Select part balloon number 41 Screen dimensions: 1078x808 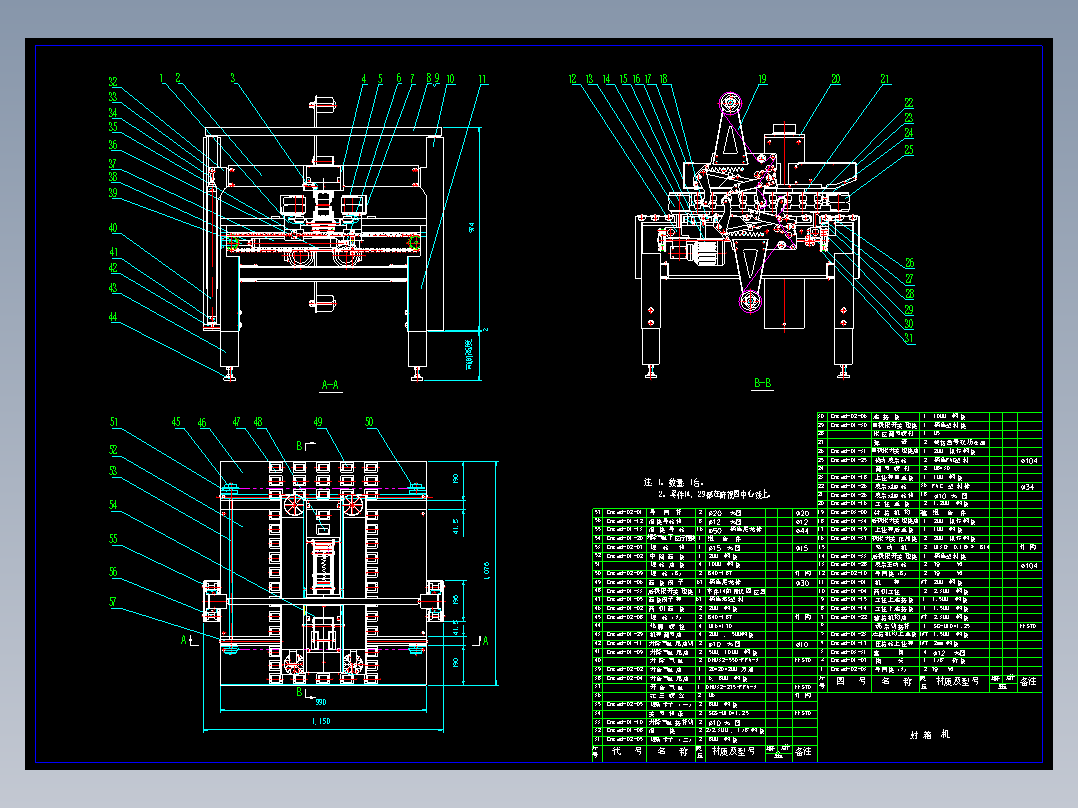(x=113, y=252)
